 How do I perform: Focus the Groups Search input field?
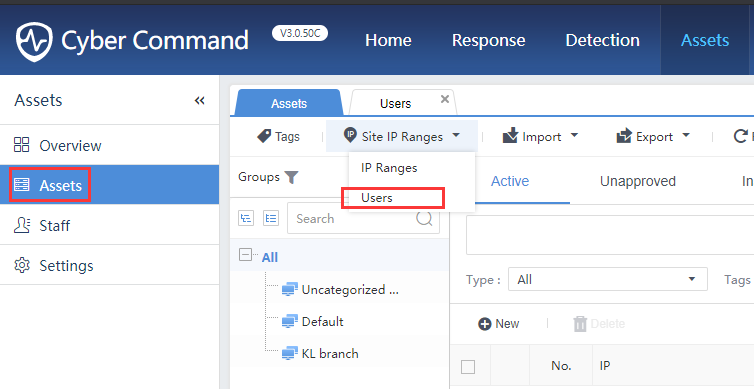click(363, 218)
